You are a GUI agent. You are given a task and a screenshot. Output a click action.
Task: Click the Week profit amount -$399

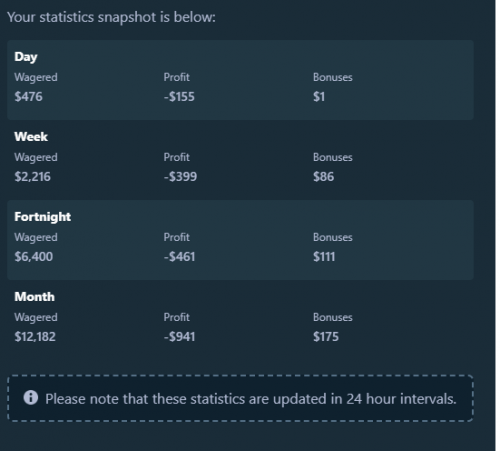pyautogui.click(x=180, y=177)
